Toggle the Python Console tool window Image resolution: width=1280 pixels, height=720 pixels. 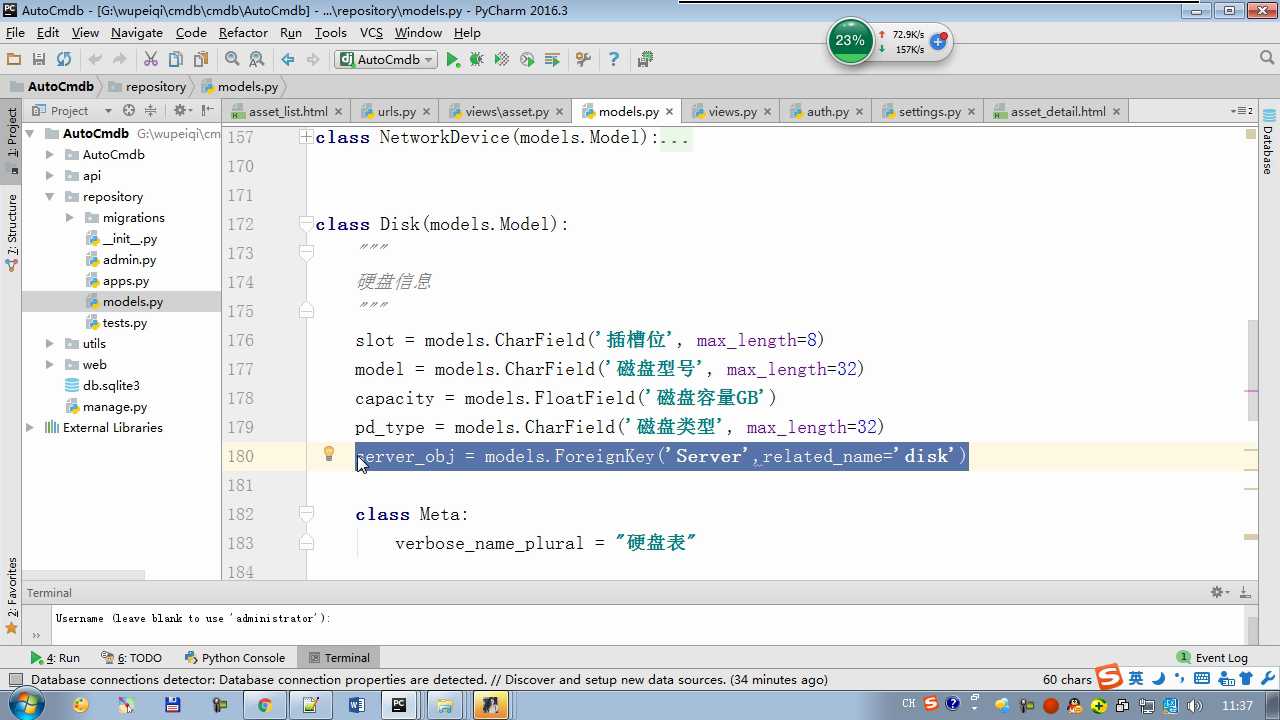(x=235, y=658)
